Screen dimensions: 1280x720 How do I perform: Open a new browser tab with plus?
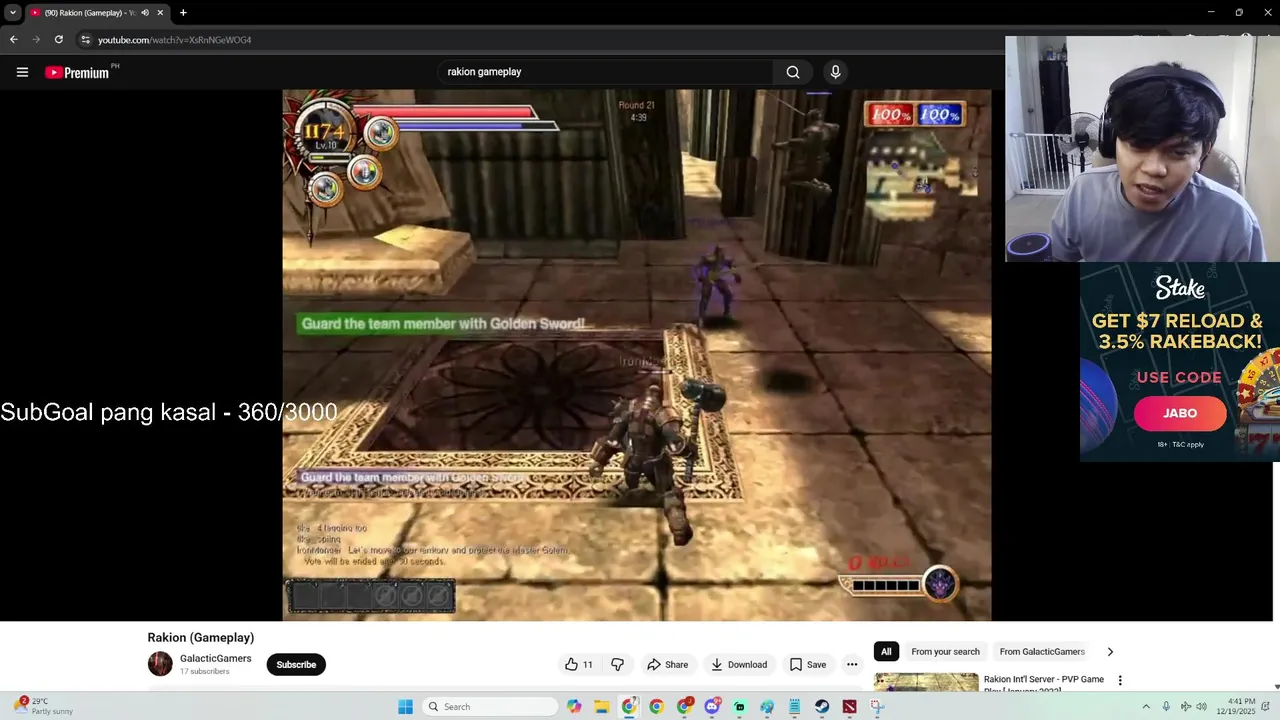pyautogui.click(x=183, y=13)
